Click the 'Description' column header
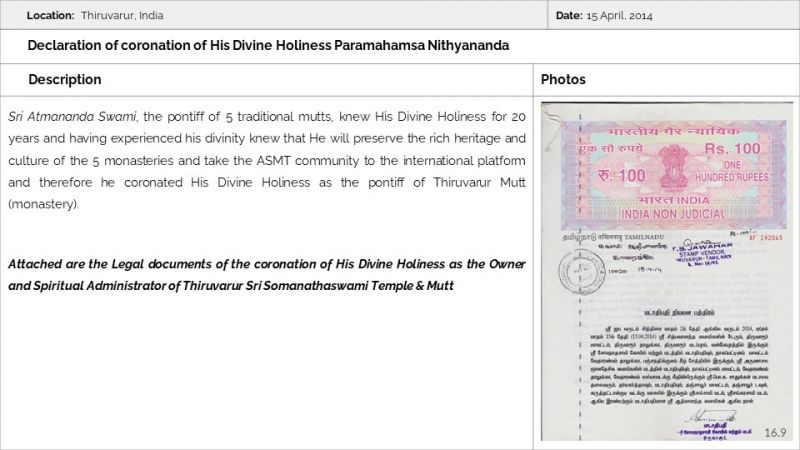 [x=64, y=79]
